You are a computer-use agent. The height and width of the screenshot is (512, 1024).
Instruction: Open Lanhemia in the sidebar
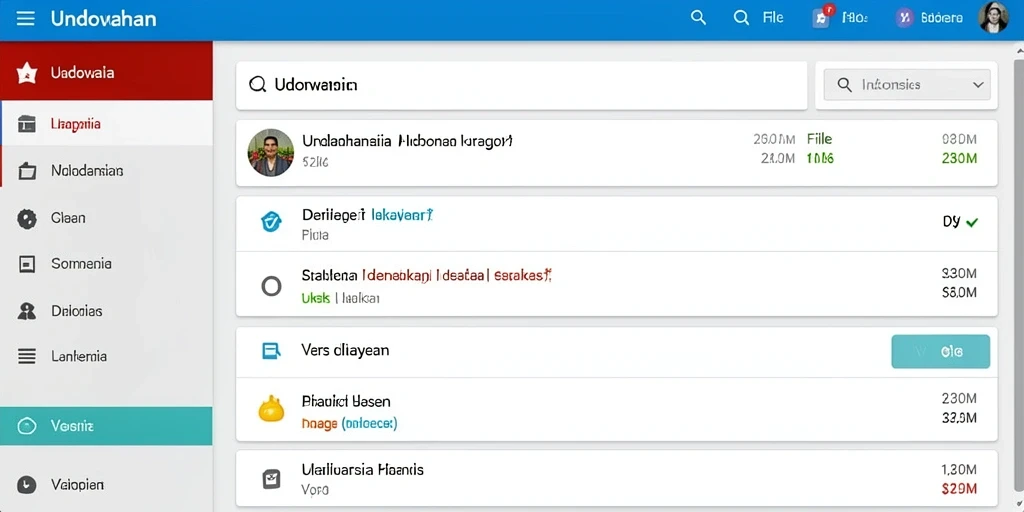(106, 357)
